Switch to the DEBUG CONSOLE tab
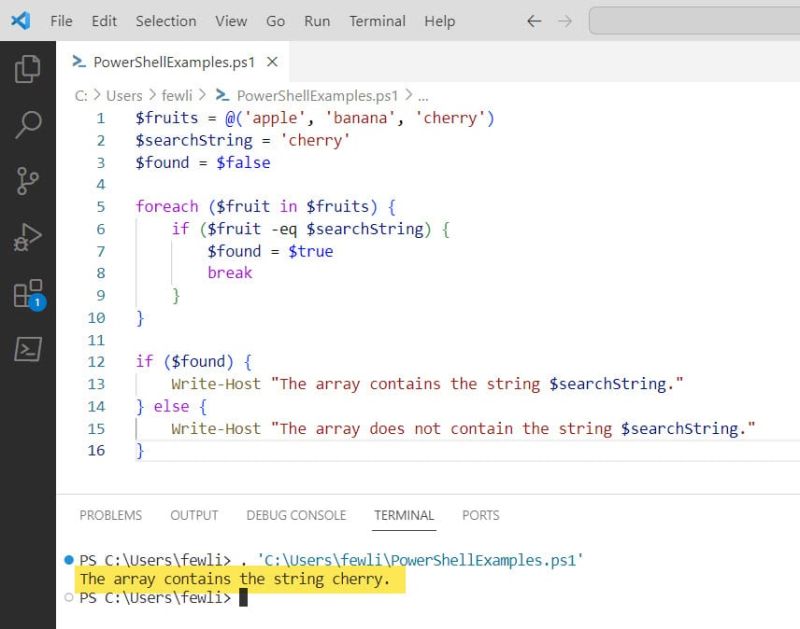 coord(296,515)
